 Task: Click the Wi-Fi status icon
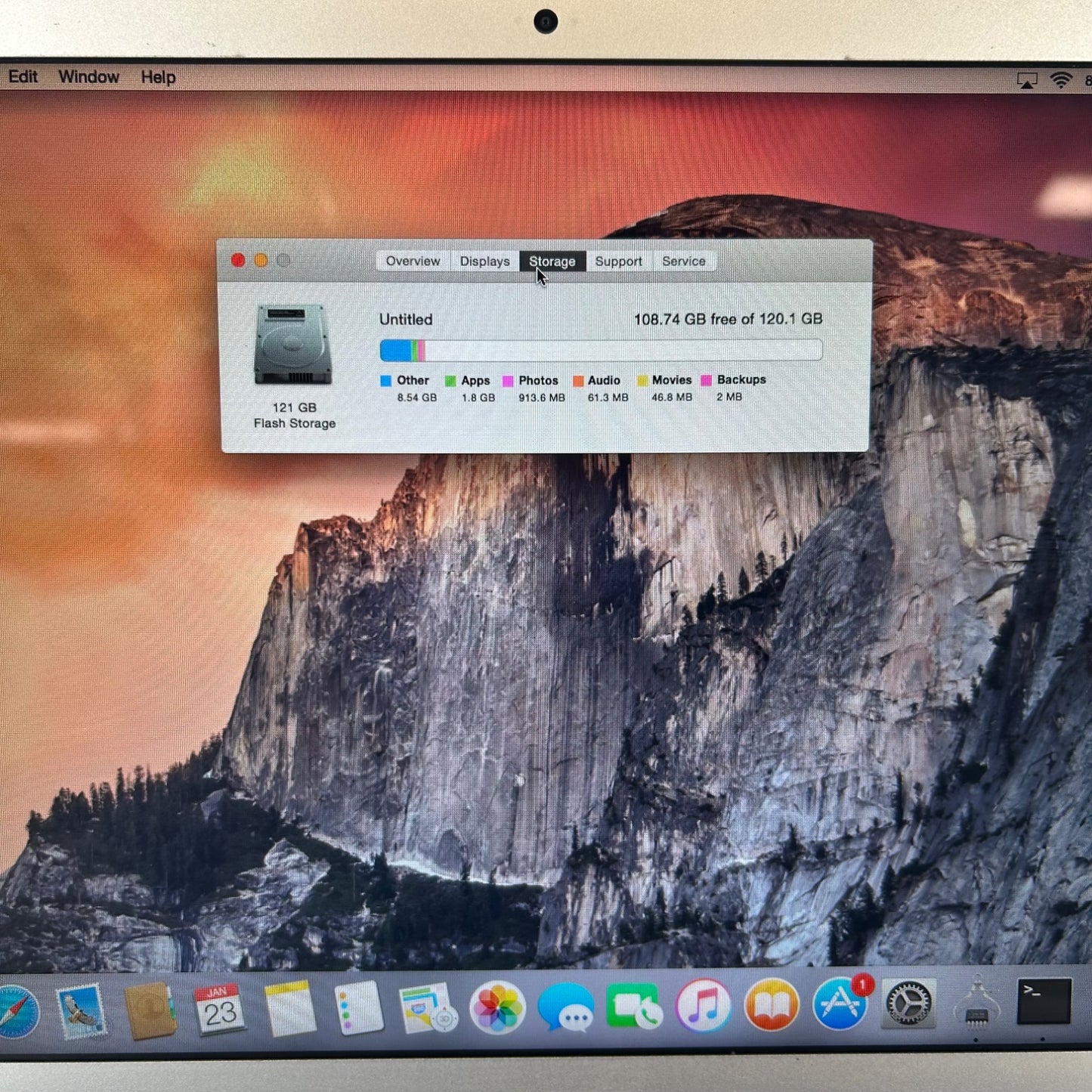pos(1061,80)
